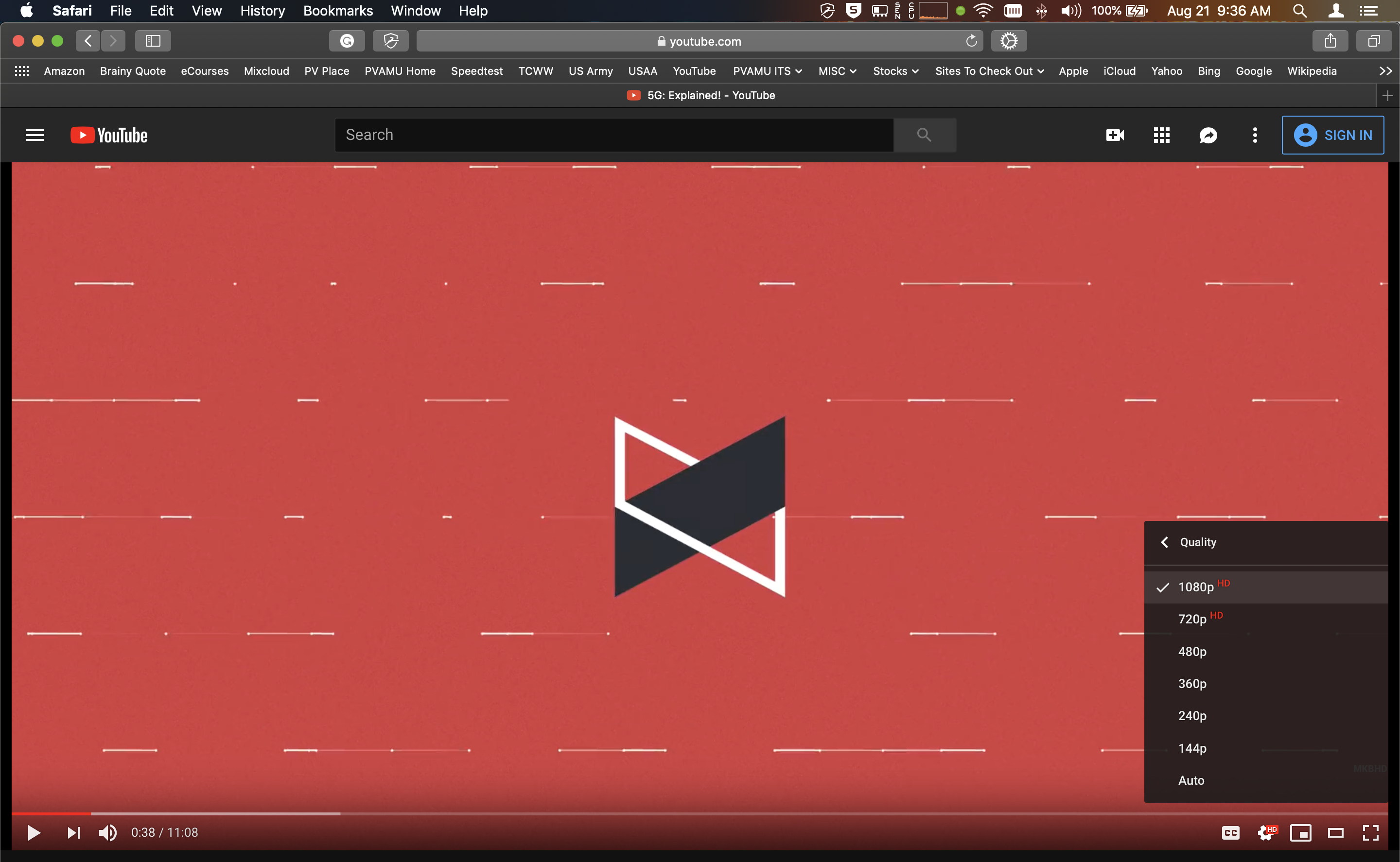Toggle closed captions on
The width and height of the screenshot is (1400, 862).
pos(1231,833)
